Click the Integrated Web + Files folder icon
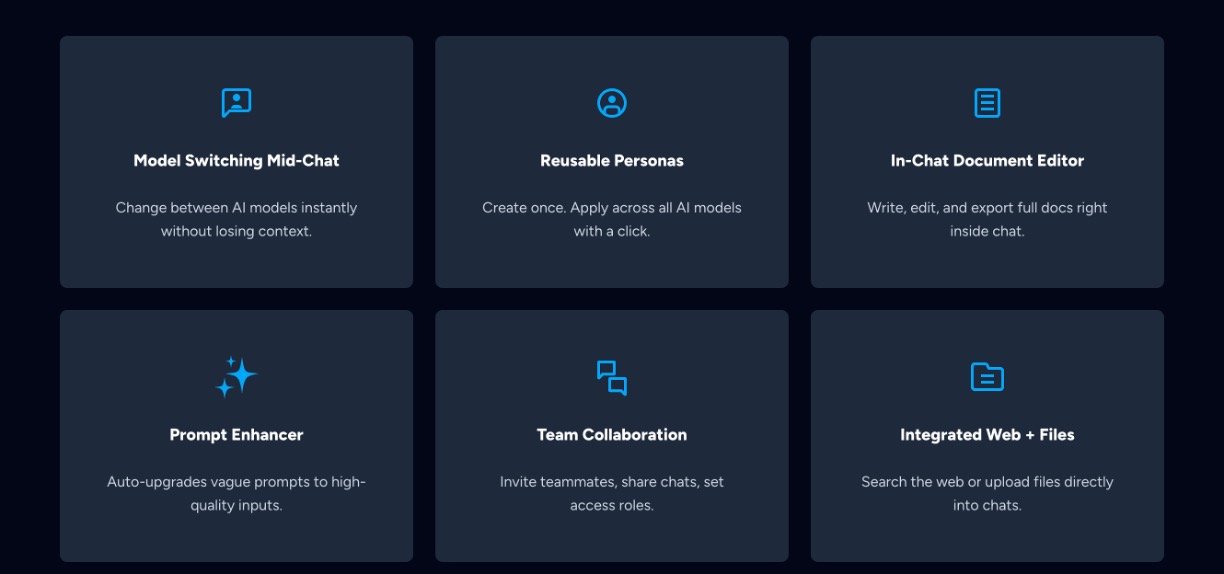 pyautogui.click(x=987, y=377)
